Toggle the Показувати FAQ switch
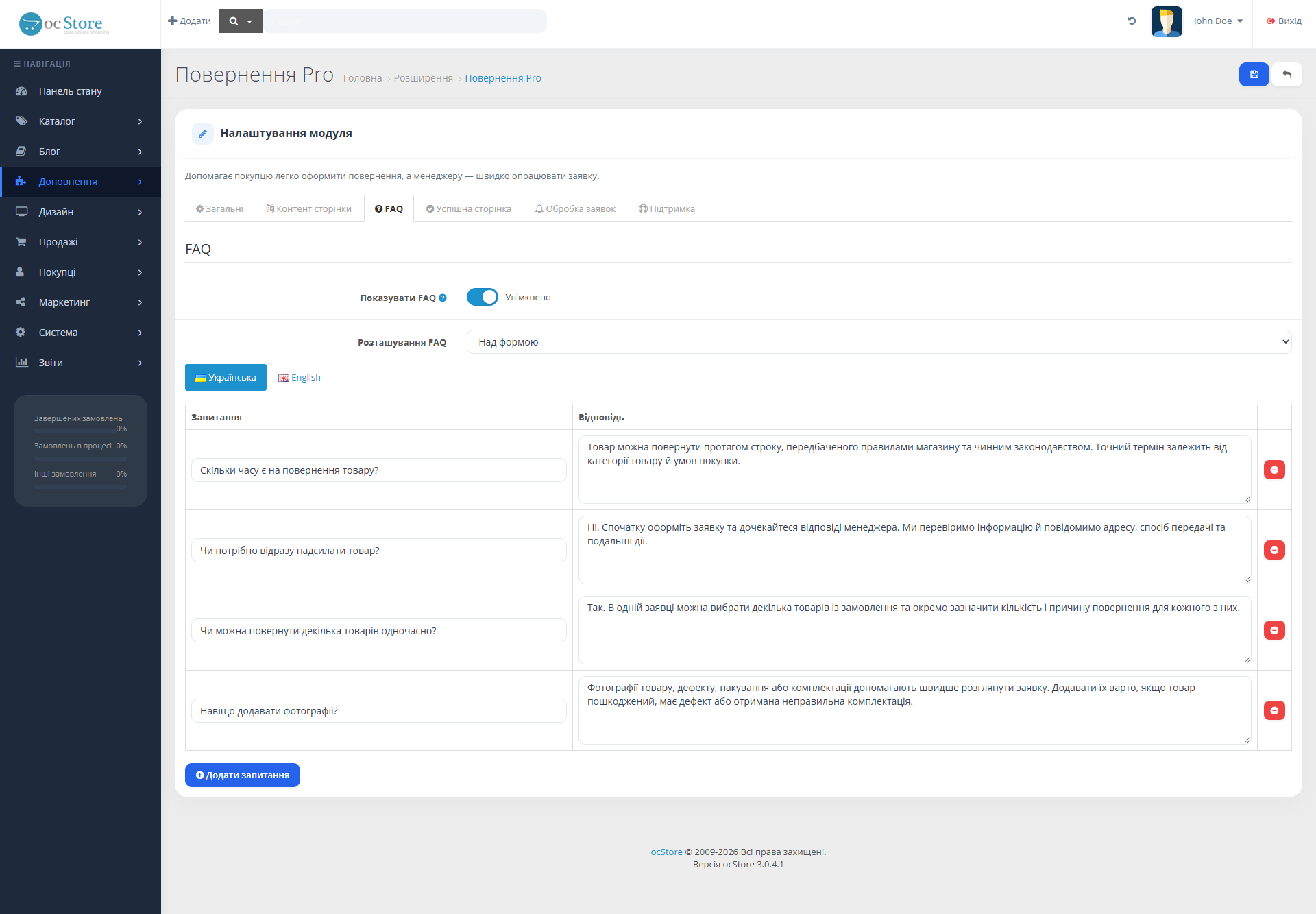 point(483,297)
